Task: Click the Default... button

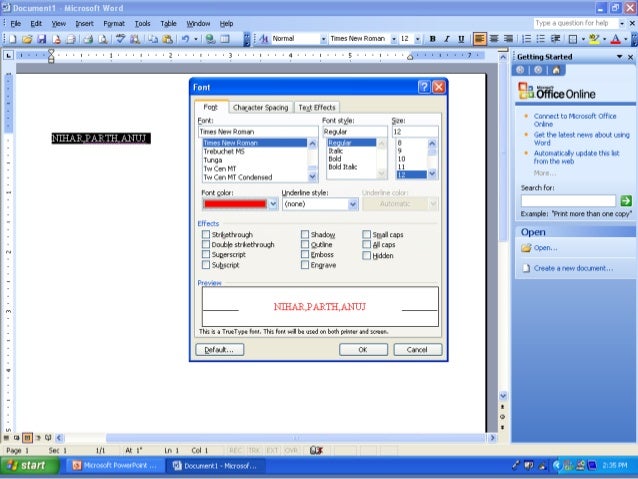Action: [219, 350]
